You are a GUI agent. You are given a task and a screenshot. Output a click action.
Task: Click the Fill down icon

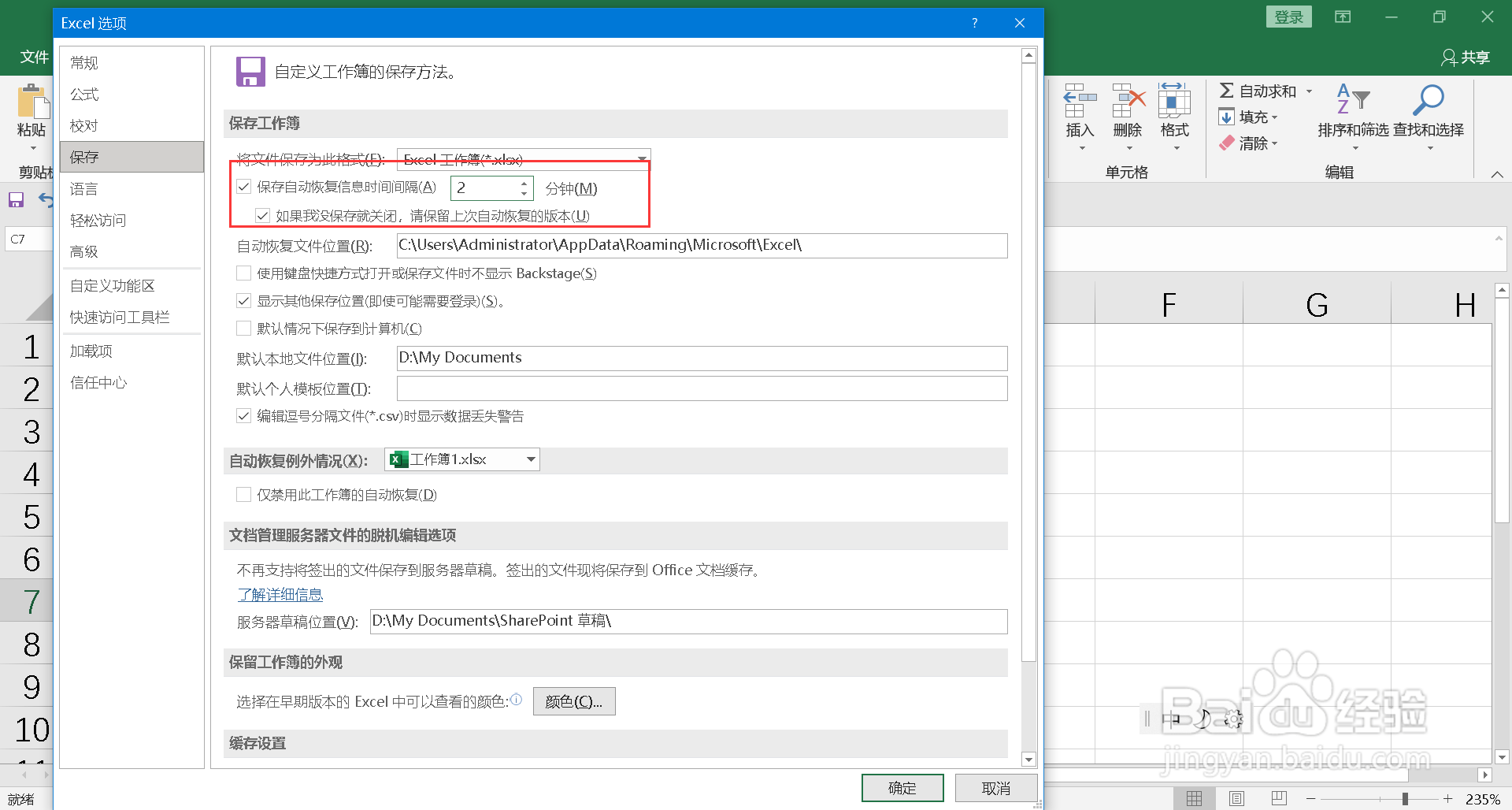1227,117
